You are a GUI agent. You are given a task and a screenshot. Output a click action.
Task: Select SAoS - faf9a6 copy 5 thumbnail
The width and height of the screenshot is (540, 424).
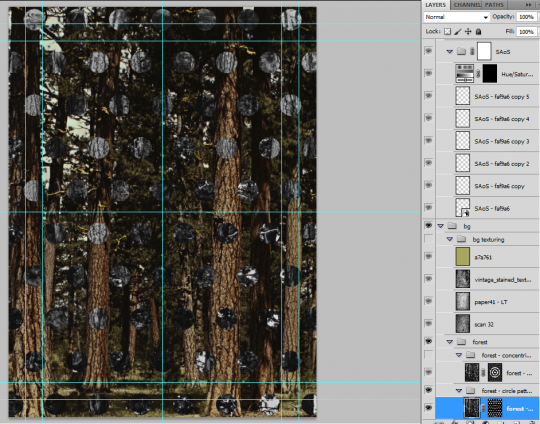(463, 96)
